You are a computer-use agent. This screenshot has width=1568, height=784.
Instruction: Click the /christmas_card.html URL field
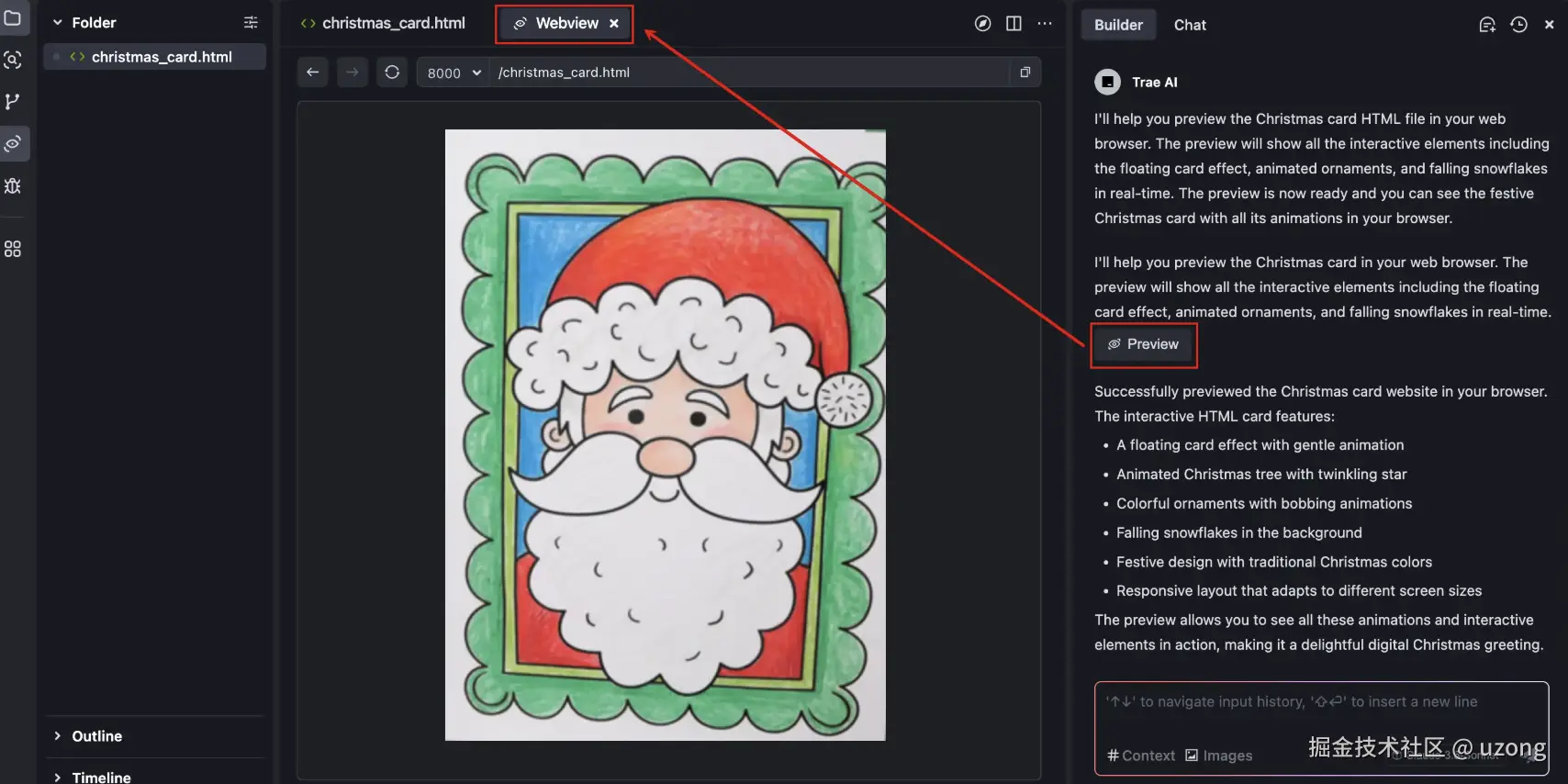[749, 73]
